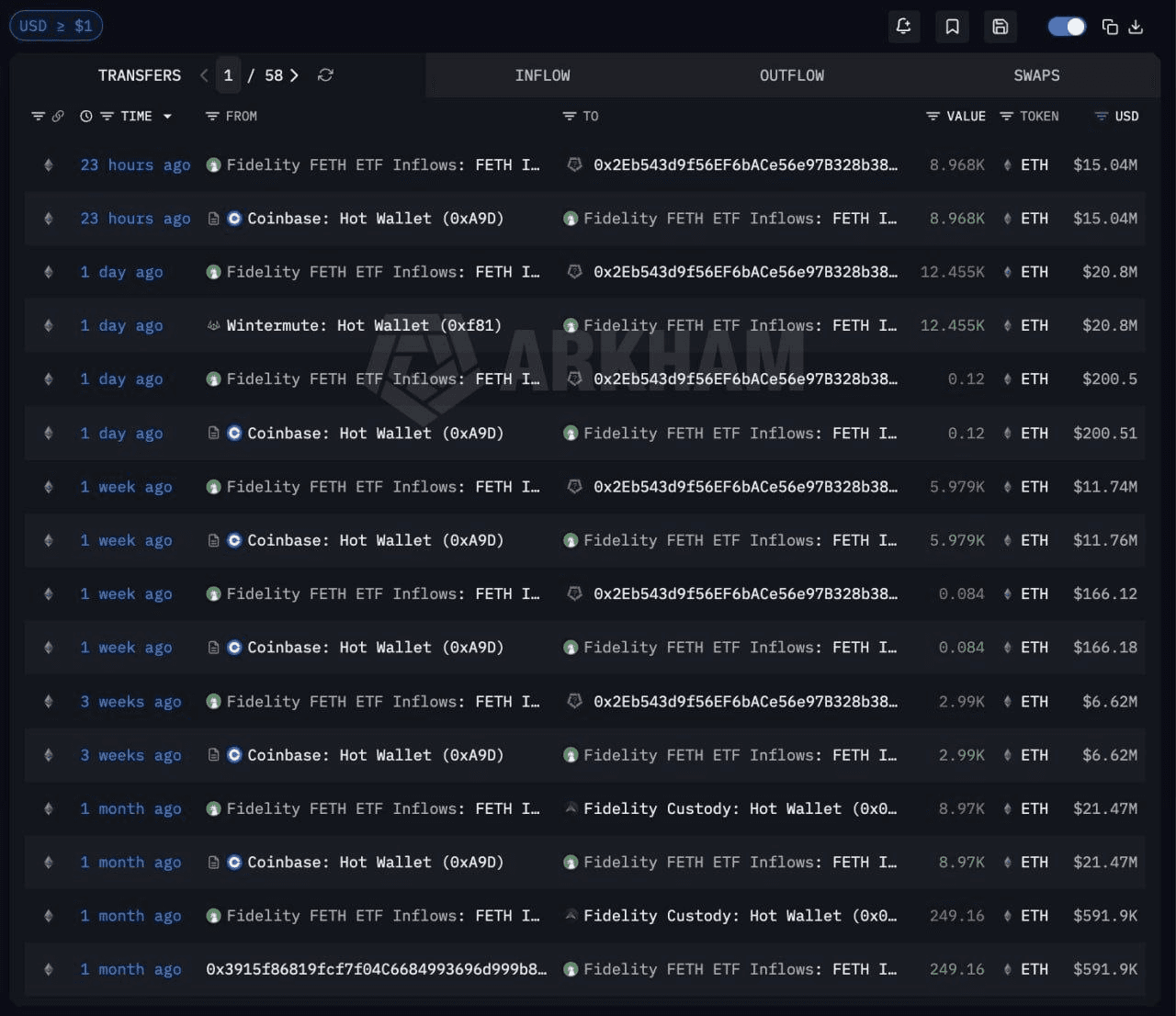
Task: Go to previous transfers page arrow
Action: point(204,75)
